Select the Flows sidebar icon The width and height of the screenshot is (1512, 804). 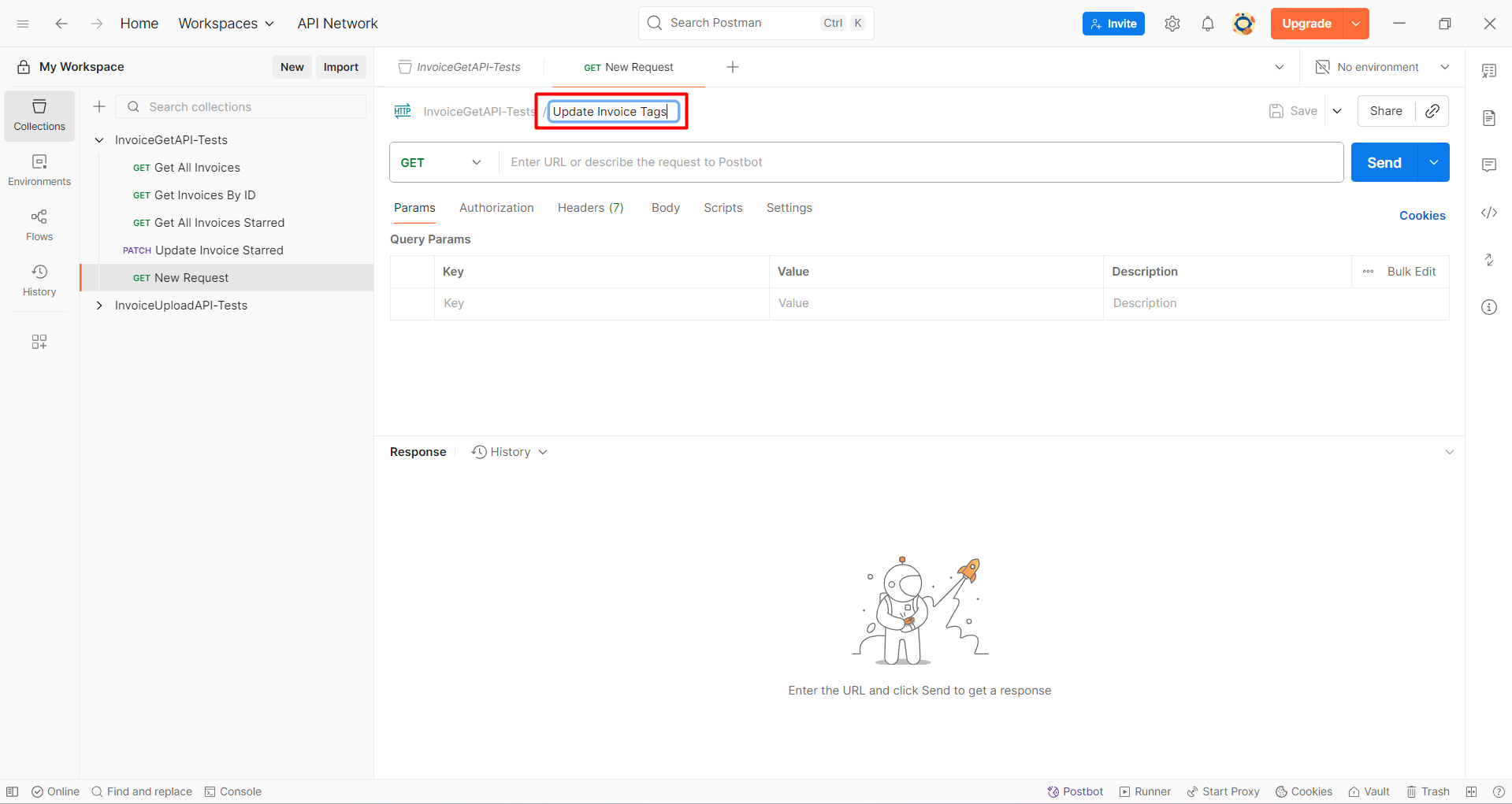coord(39,224)
